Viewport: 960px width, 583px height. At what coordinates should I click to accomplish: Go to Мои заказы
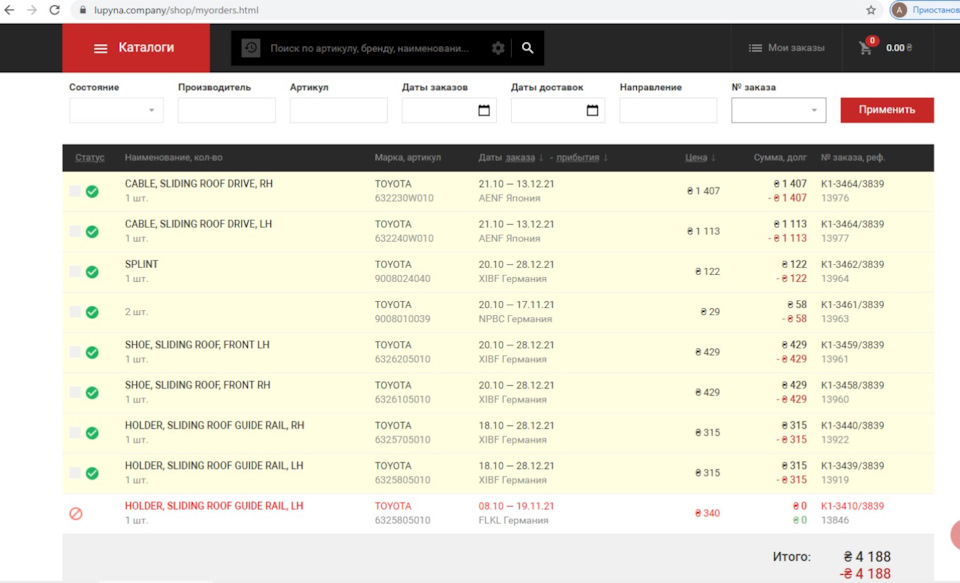[787, 48]
